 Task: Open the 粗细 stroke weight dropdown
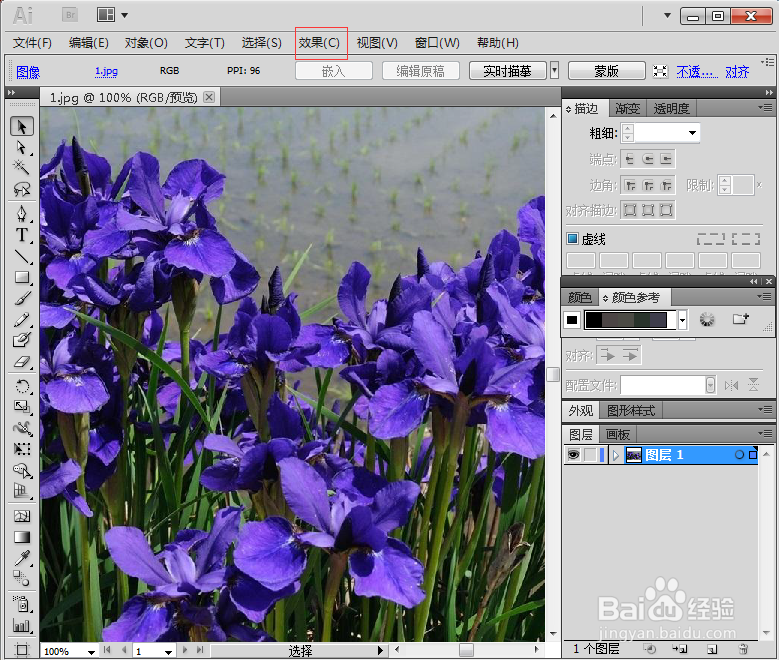[x=692, y=133]
